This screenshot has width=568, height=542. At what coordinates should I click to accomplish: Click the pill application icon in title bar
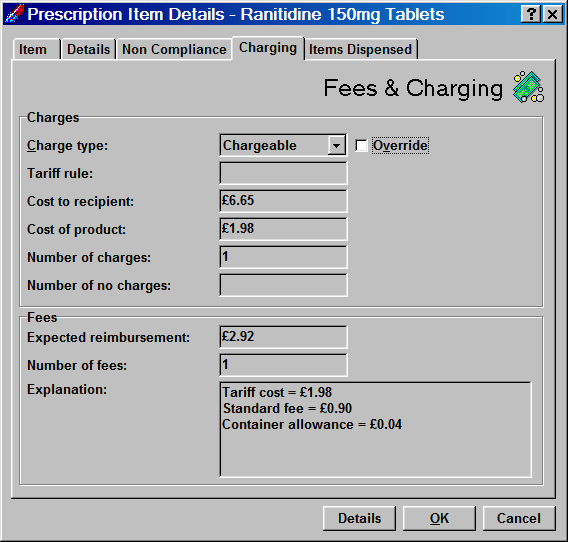point(14,14)
